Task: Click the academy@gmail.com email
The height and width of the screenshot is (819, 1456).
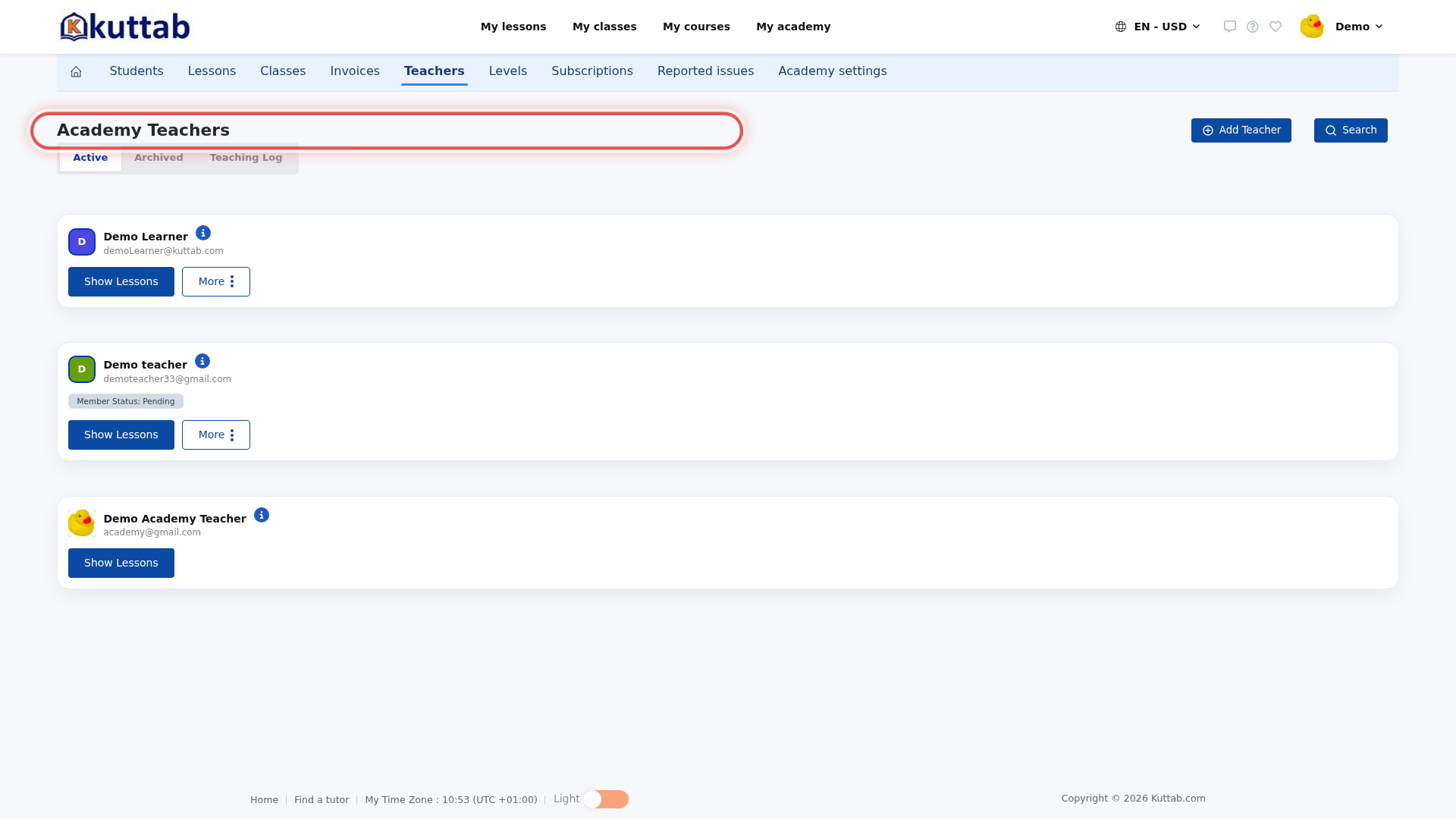Action: pos(152,532)
